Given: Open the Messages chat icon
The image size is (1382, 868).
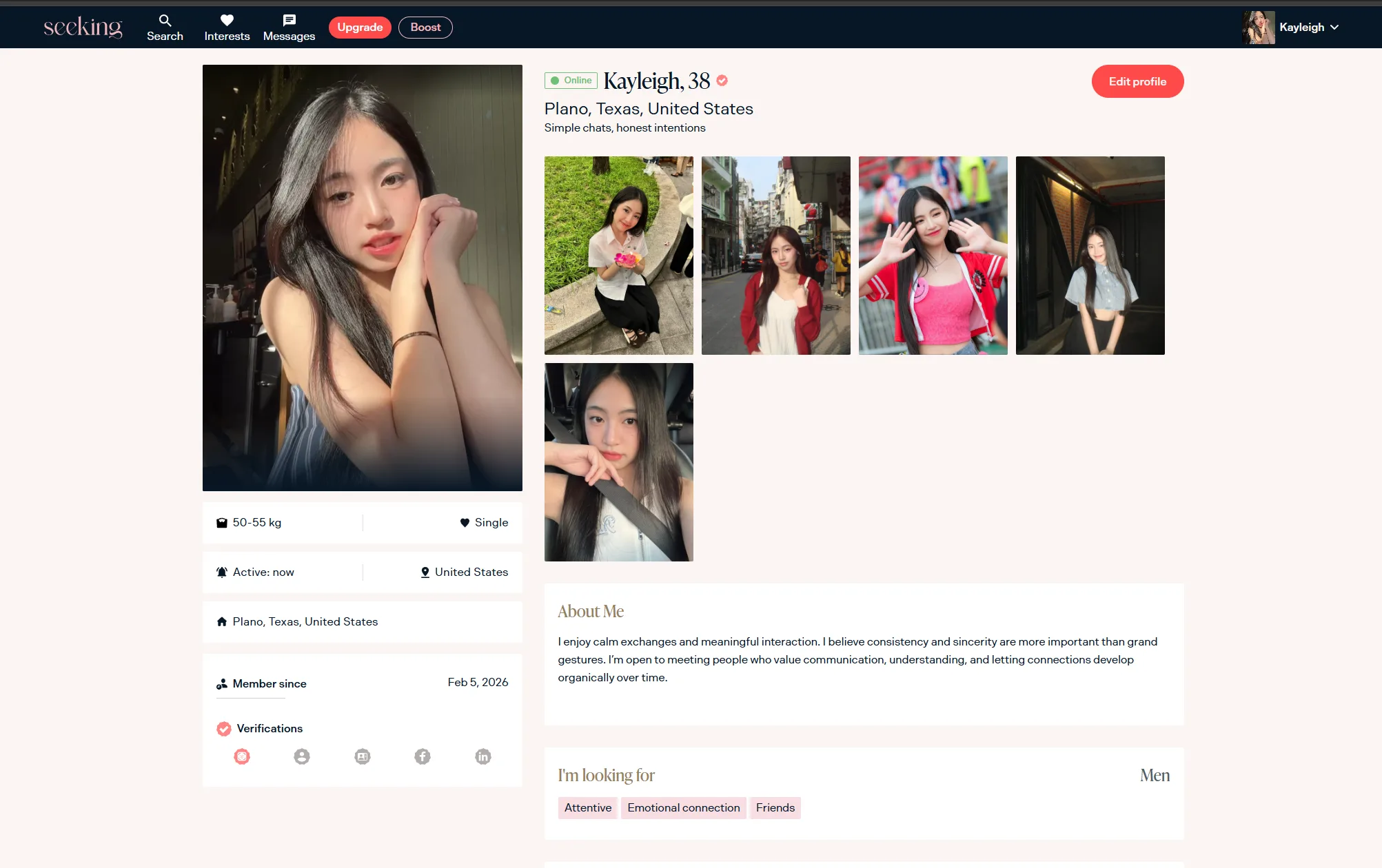Looking at the screenshot, I should tap(289, 21).
